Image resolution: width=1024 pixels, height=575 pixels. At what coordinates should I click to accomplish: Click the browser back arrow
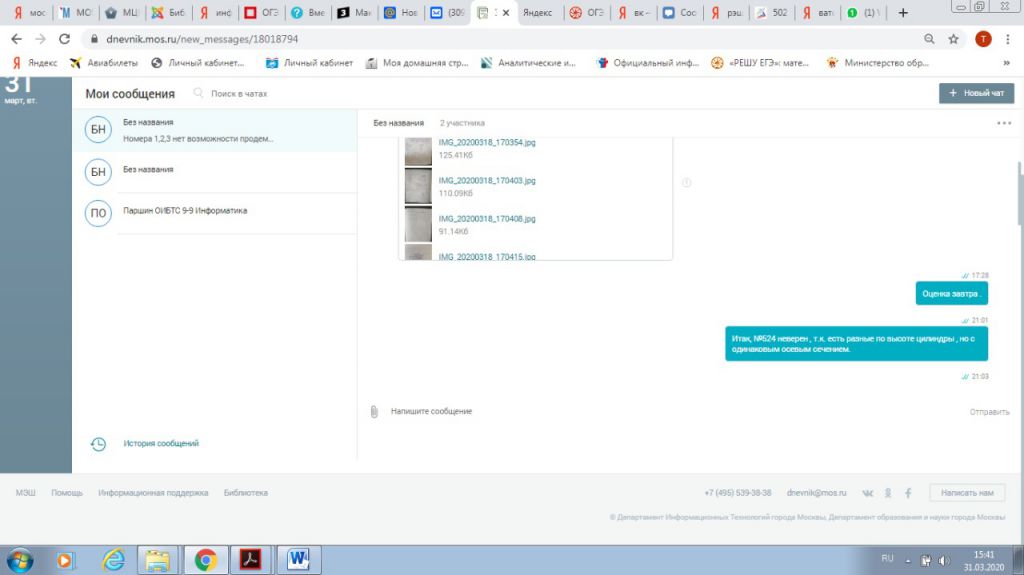pyautogui.click(x=16, y=39)
